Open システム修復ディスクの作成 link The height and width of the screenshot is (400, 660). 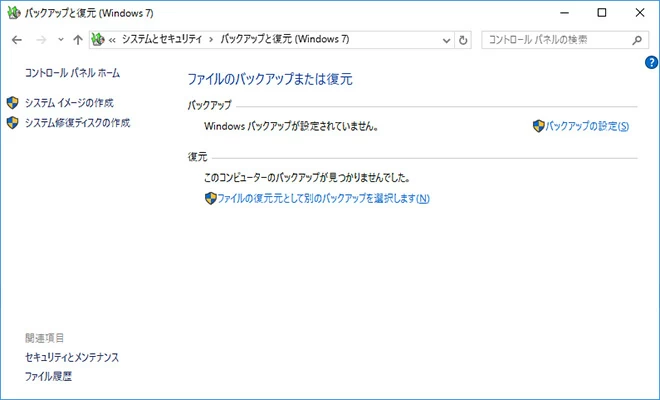(77, 123)
